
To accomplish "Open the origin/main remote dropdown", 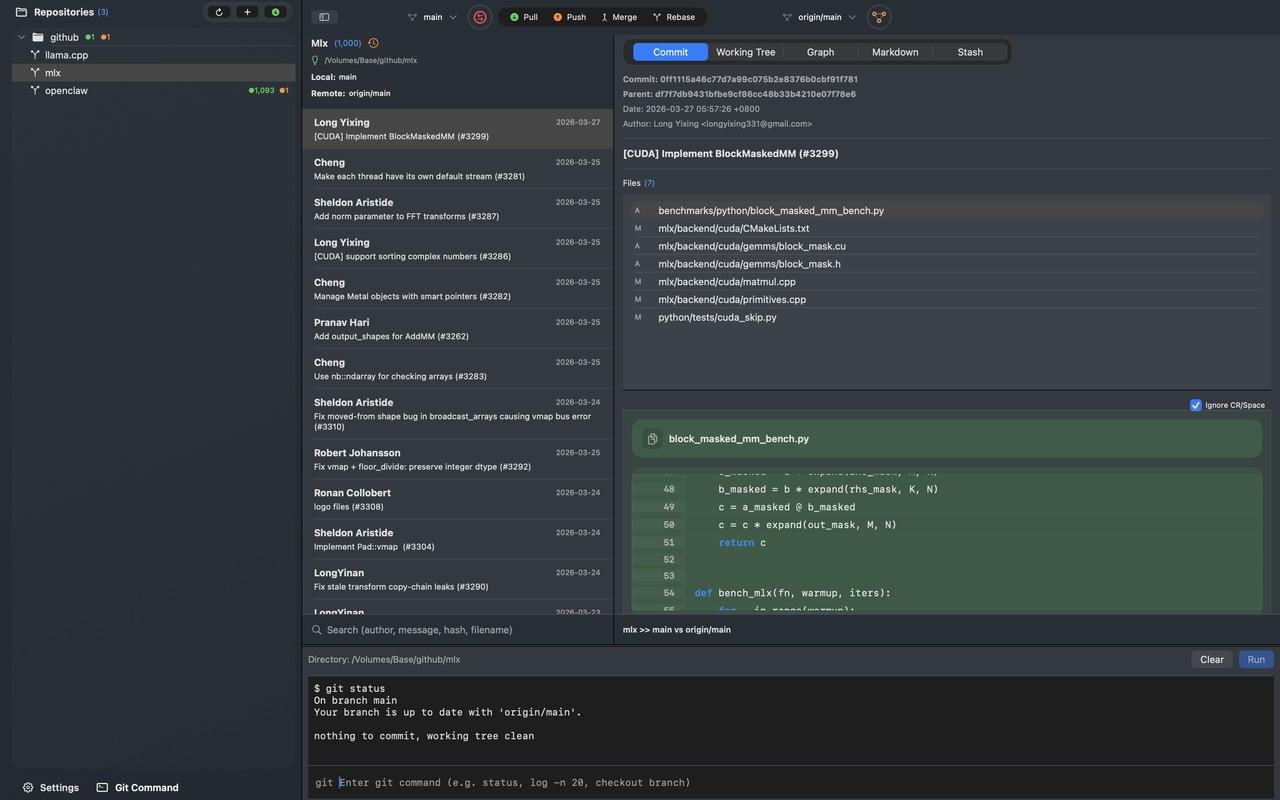I will [819, 17].
